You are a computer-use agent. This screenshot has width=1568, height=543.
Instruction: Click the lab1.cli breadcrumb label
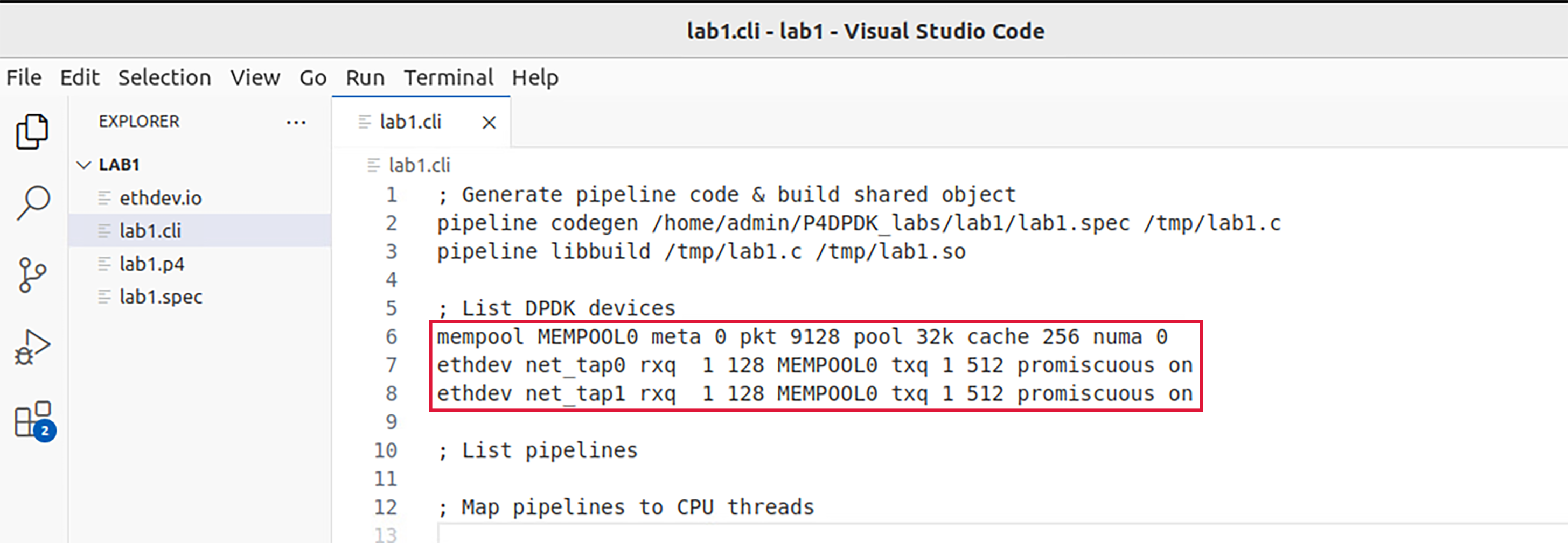(420, 165)
